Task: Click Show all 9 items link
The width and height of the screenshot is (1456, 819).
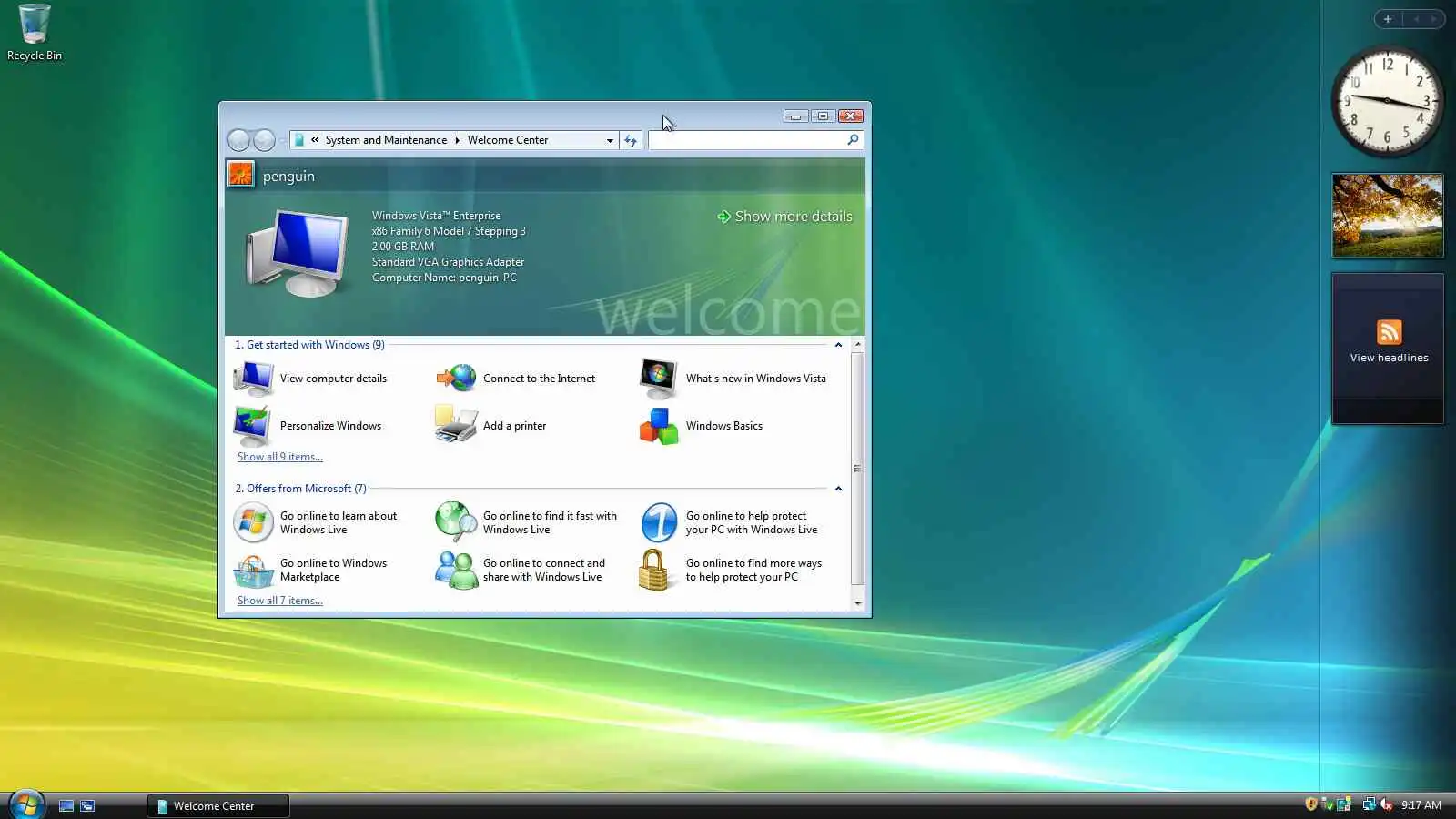Action: pos(280,457)
